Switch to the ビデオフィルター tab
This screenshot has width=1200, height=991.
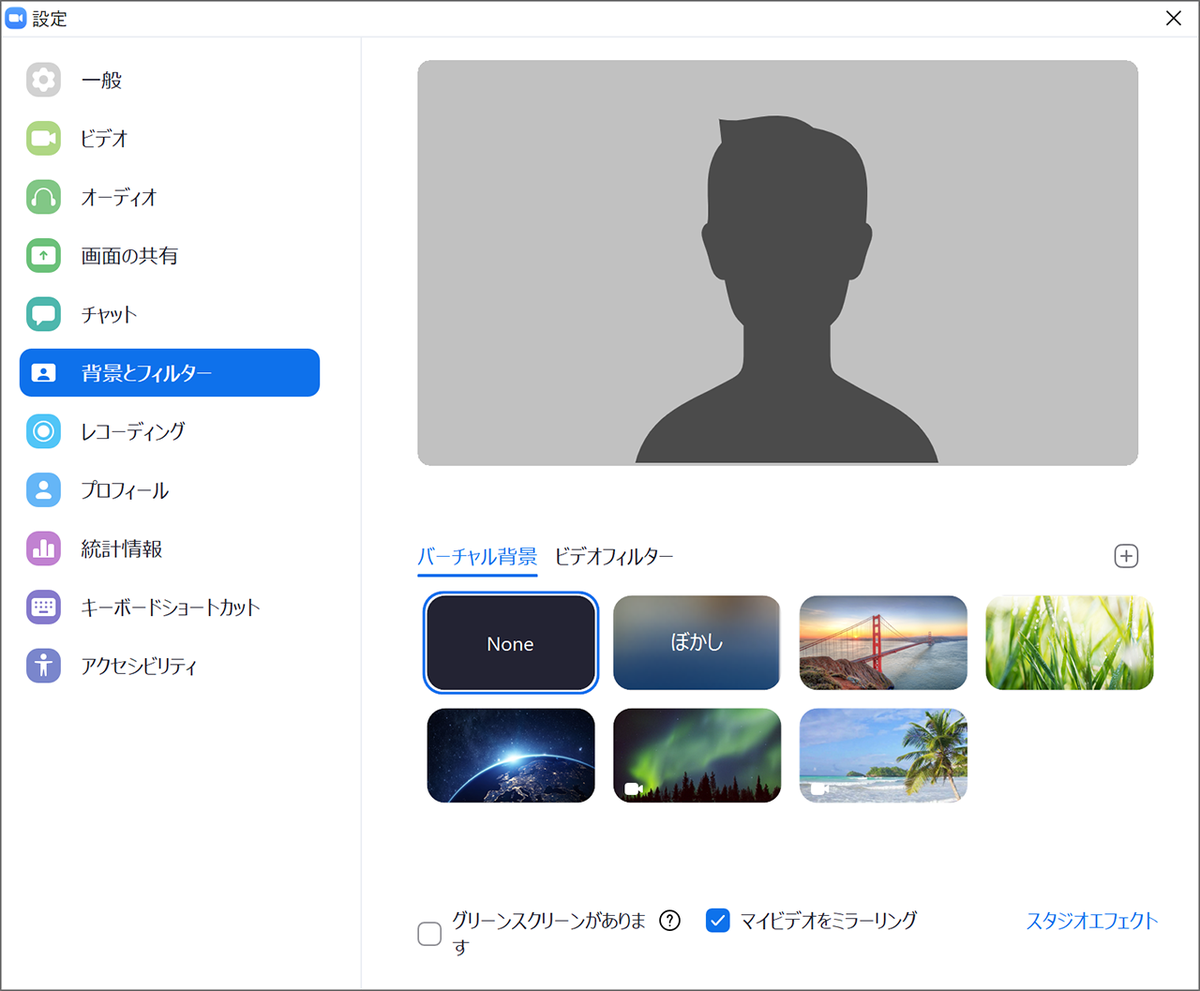coord(614,557)
